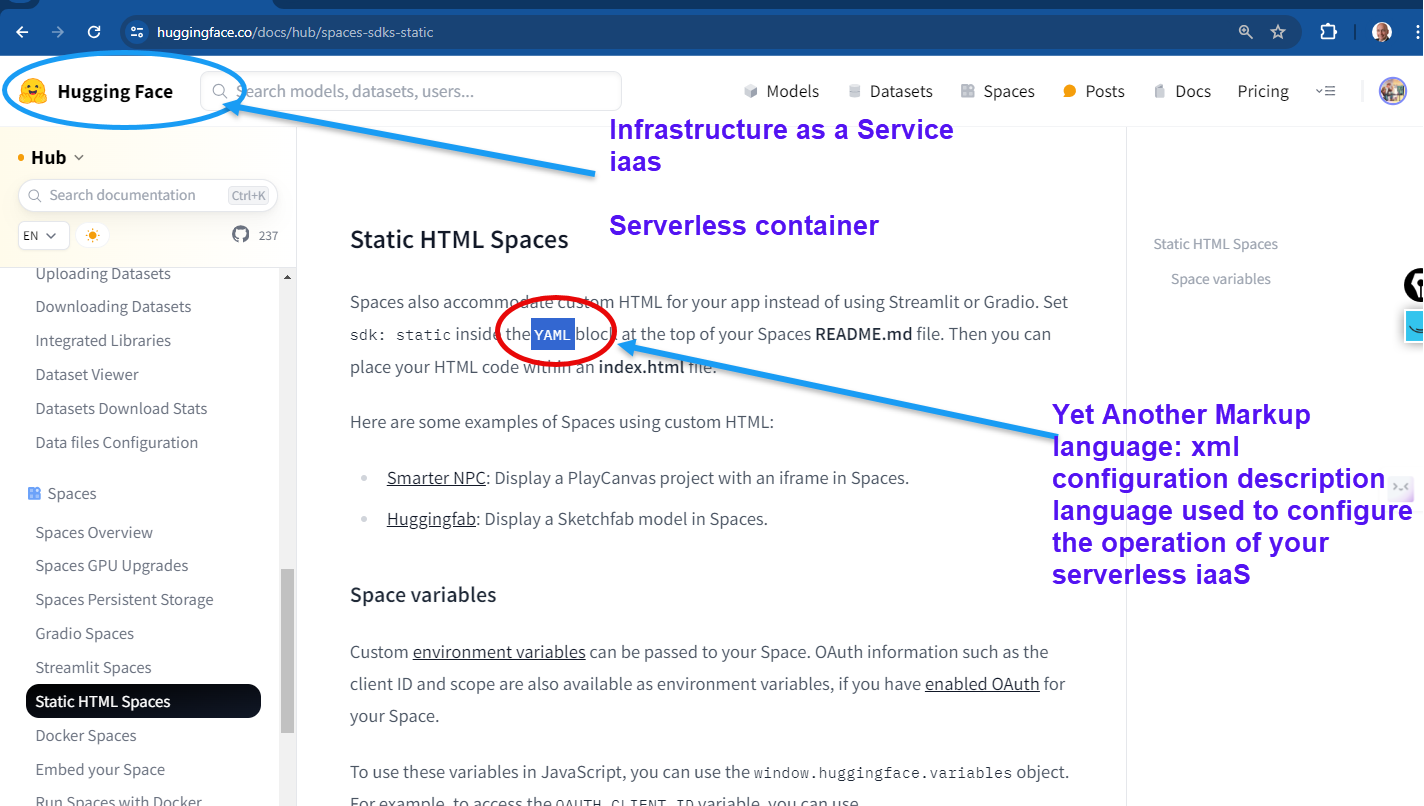Expand the Hub documentation selector

pos(51,157)
